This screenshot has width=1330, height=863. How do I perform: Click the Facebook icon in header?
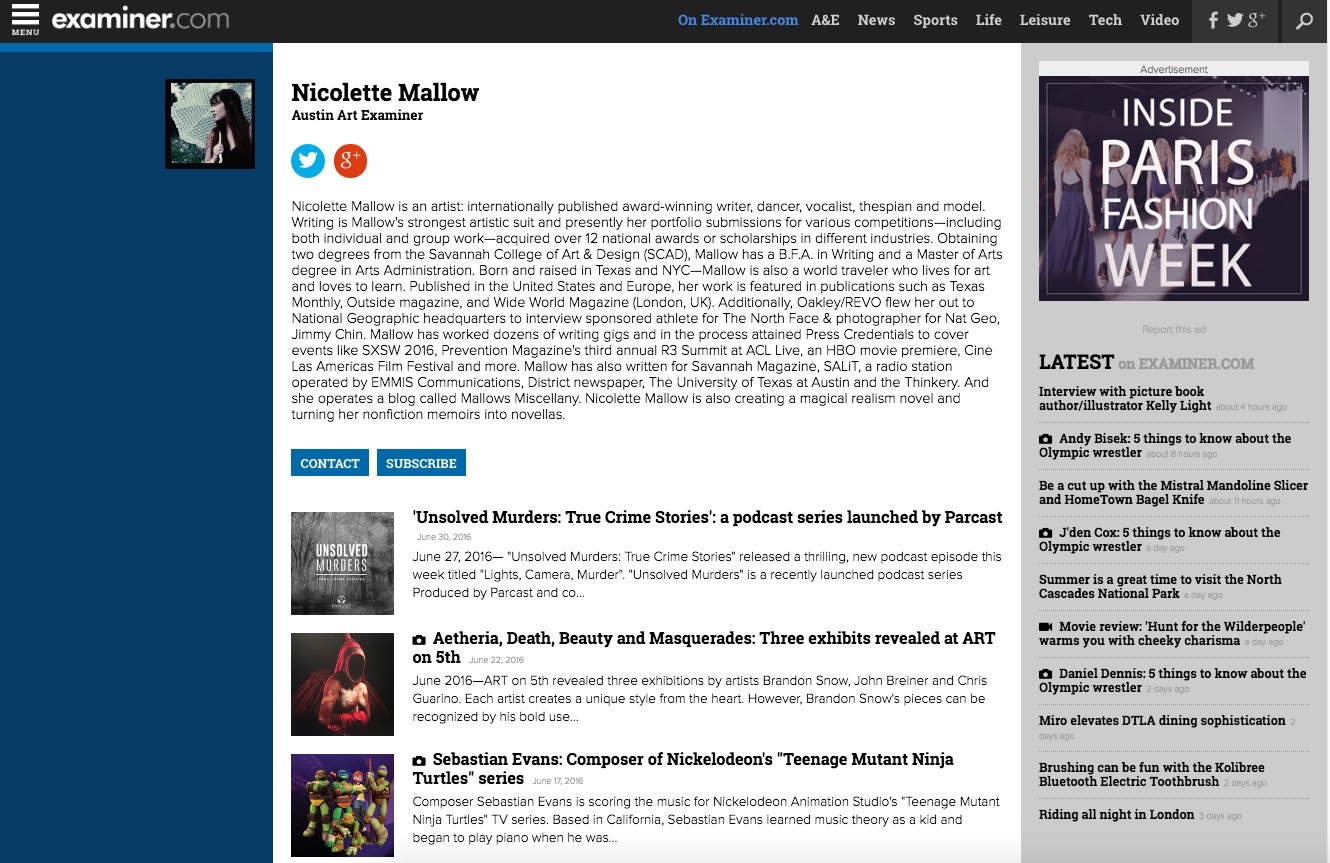(x=1213, y=20)
